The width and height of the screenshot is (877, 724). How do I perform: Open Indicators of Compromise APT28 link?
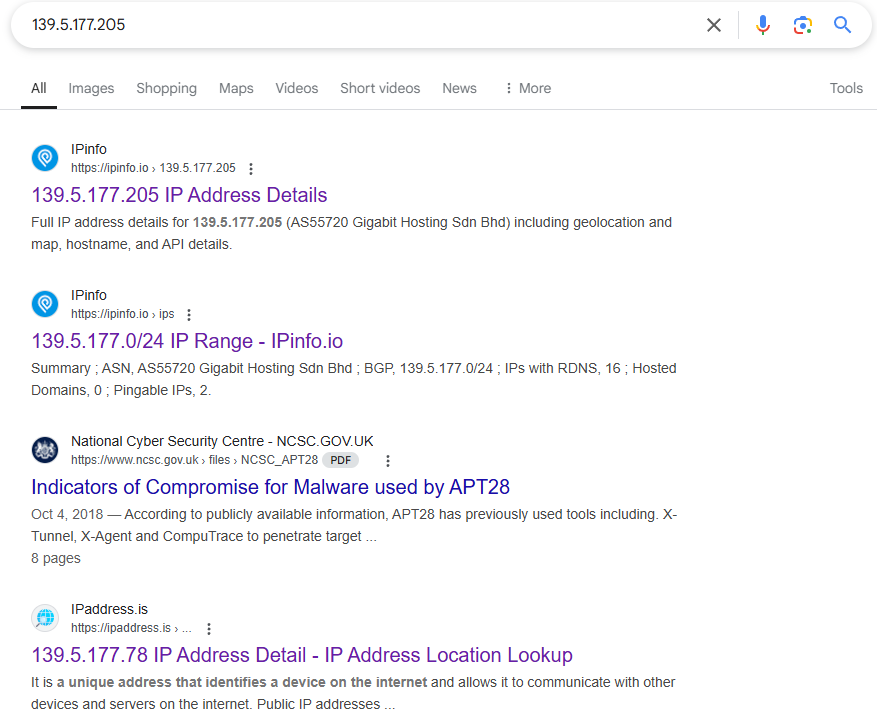click(x=270, y=487)
